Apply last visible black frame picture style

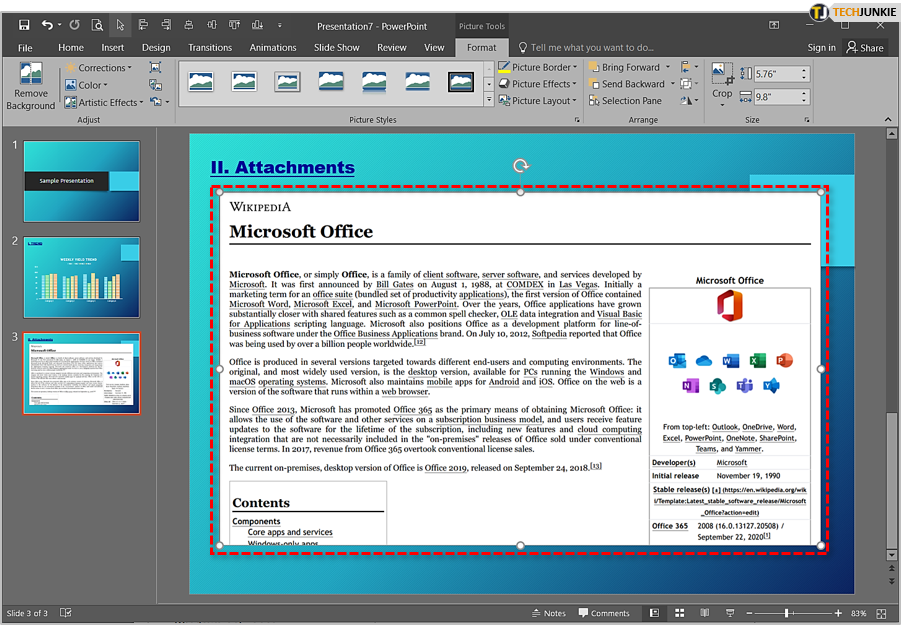point(461,82)
